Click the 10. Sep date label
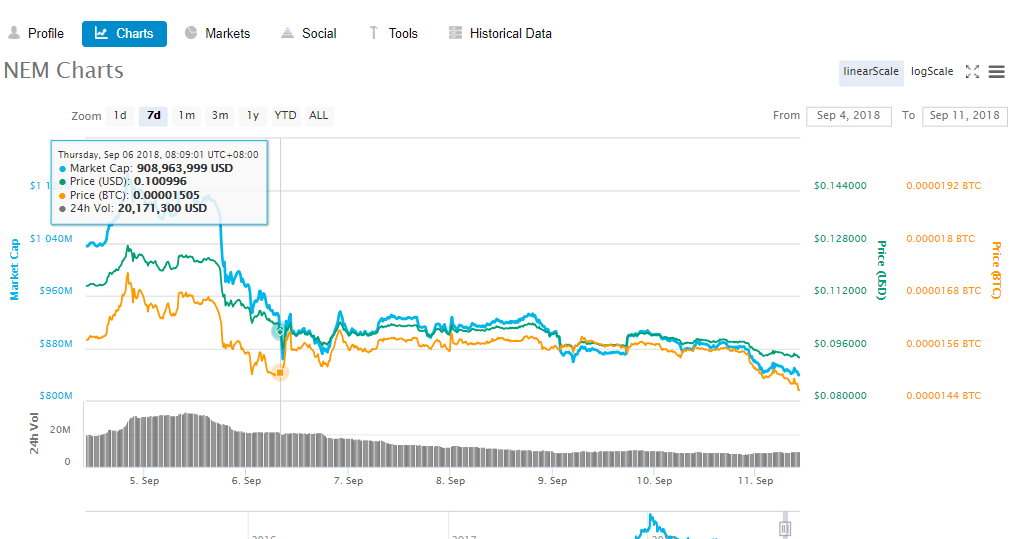This screenshot has width=1018, height=539. coord(654,481)
